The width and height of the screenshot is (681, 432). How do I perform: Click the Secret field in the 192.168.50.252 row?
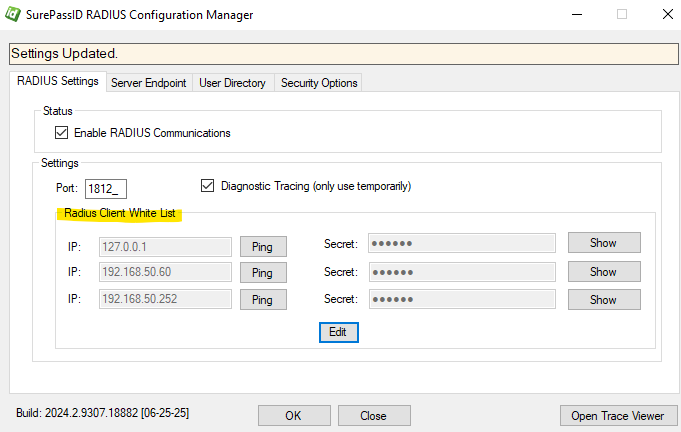click(x=462, y=299)
